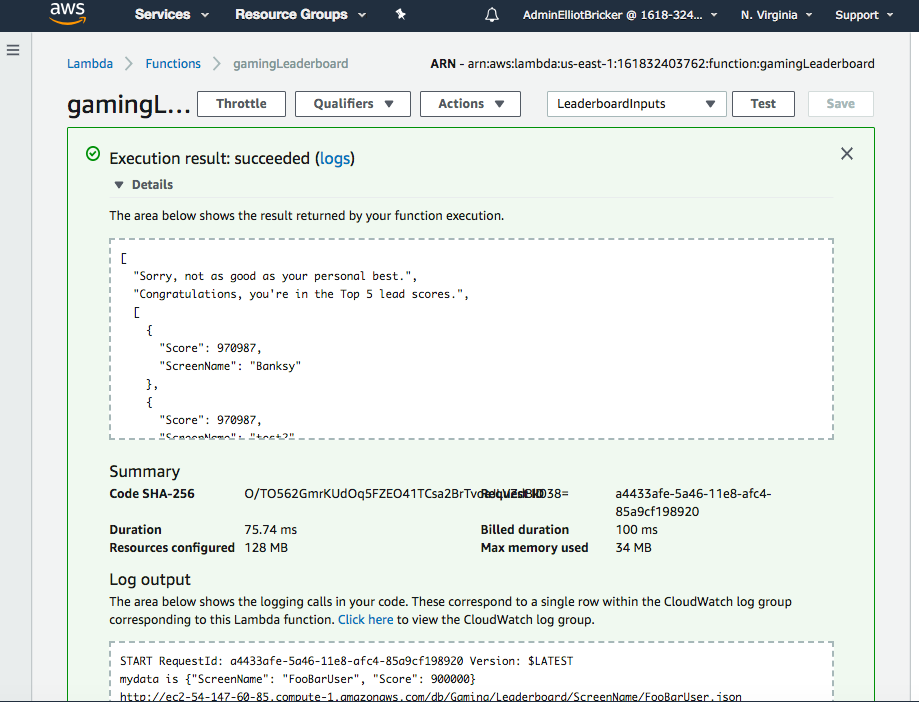Open the LeaderboardInputs test event dropdown

tap(637, 104)
